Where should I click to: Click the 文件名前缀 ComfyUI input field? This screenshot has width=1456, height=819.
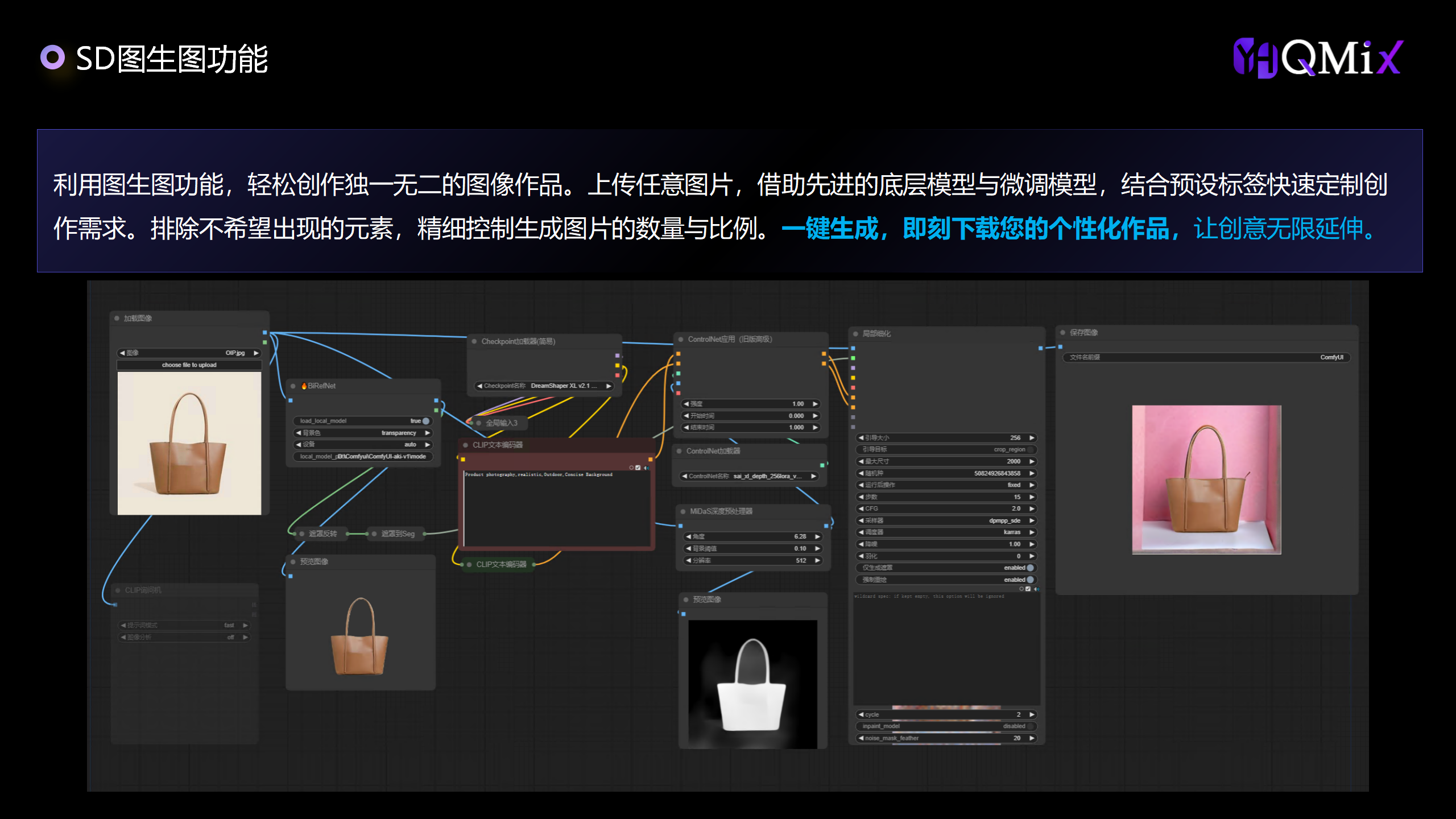tap(1206, 358)
